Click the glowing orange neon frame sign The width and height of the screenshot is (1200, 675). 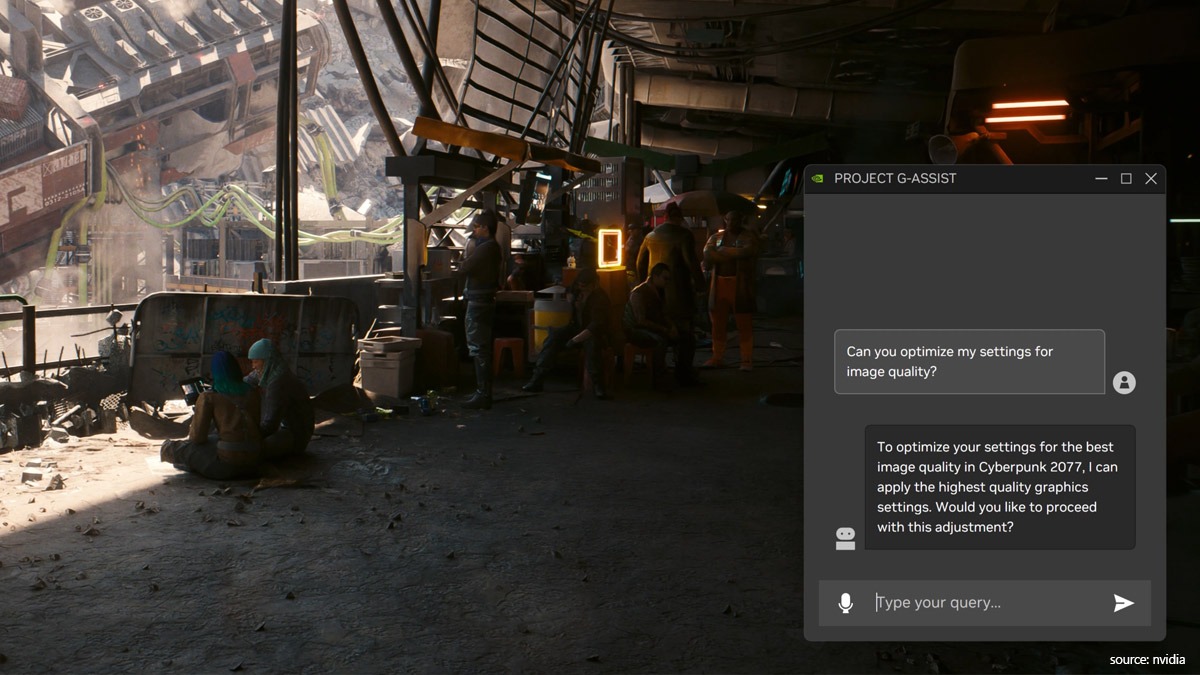click(x=609, y=248)
